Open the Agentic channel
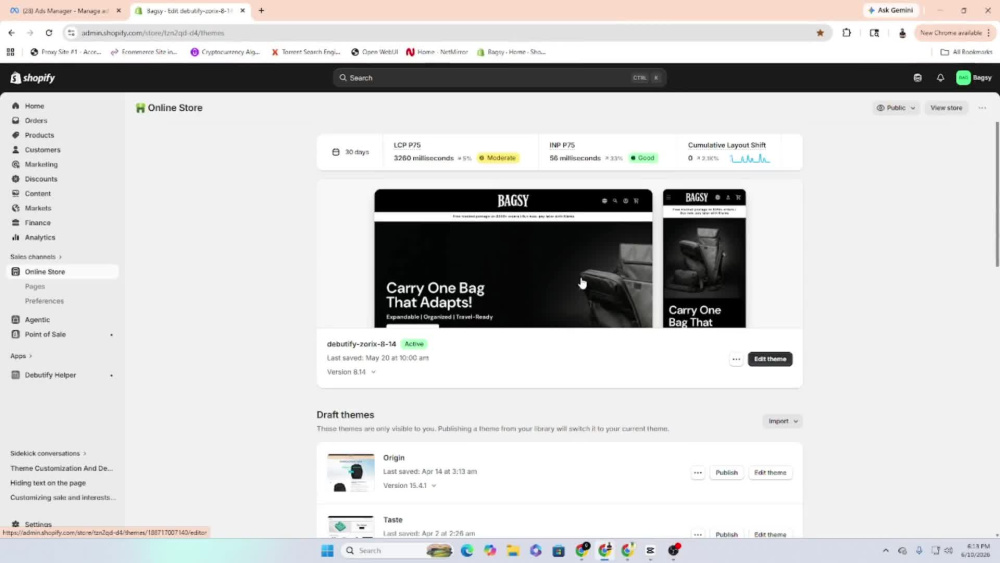The width and height of the screenshot is (1000, 563). click(x=37, y=319)
